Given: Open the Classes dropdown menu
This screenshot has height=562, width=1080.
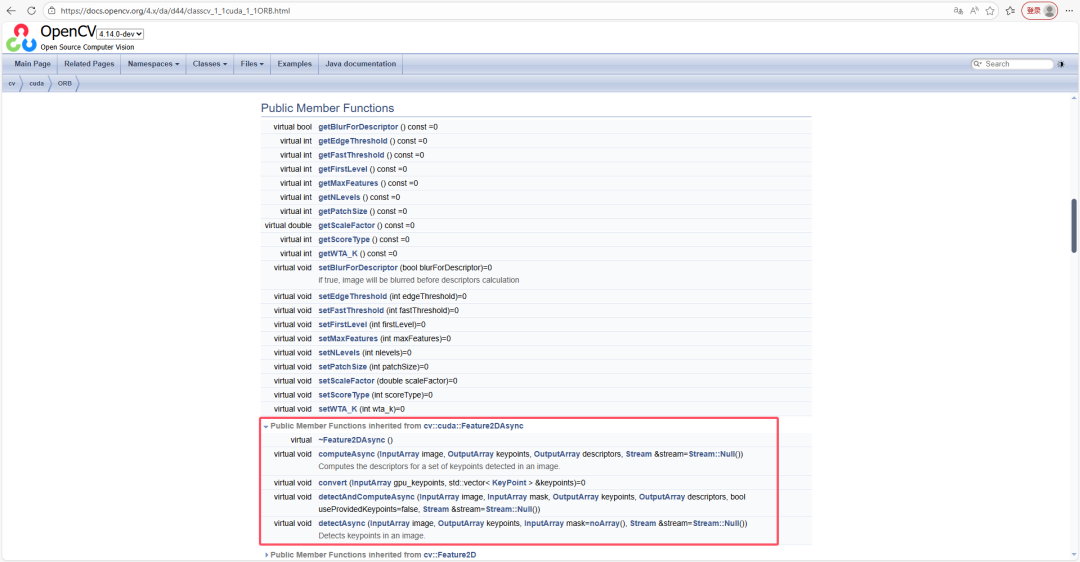Looking at the screenshot, I should pos(209,64).
